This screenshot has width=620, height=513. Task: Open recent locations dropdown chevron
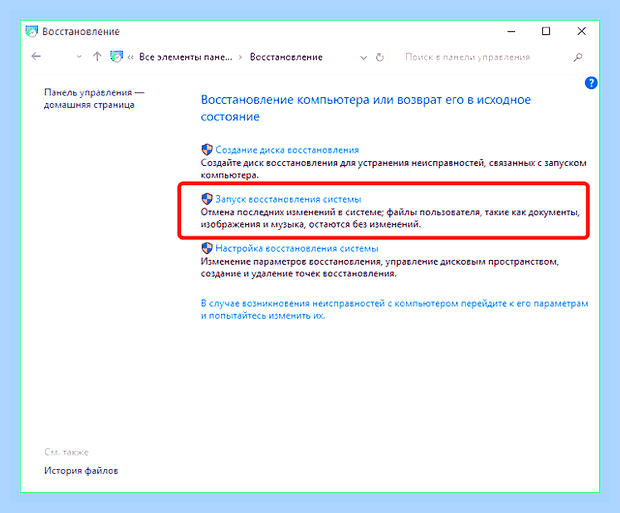[x=79, y=57]
